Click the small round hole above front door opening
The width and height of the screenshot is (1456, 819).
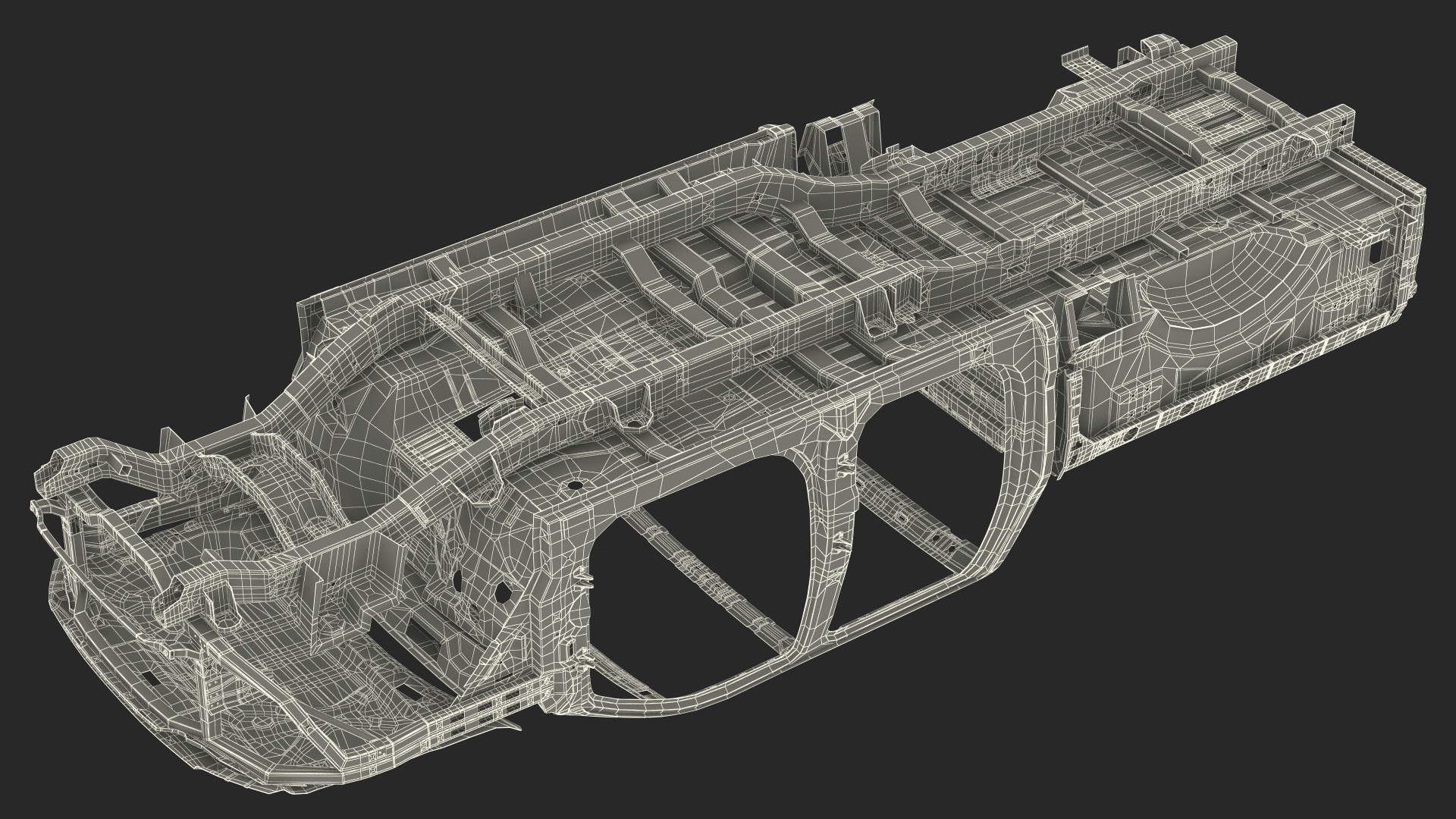(x=576, y=483)
